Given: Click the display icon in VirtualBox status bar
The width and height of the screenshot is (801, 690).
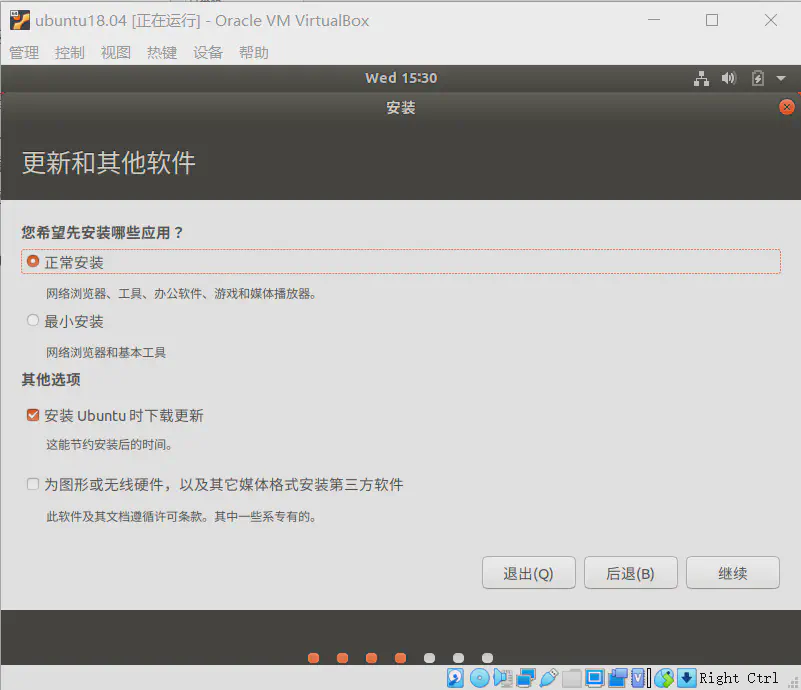Looking at the screenshot, I should 595,677.
